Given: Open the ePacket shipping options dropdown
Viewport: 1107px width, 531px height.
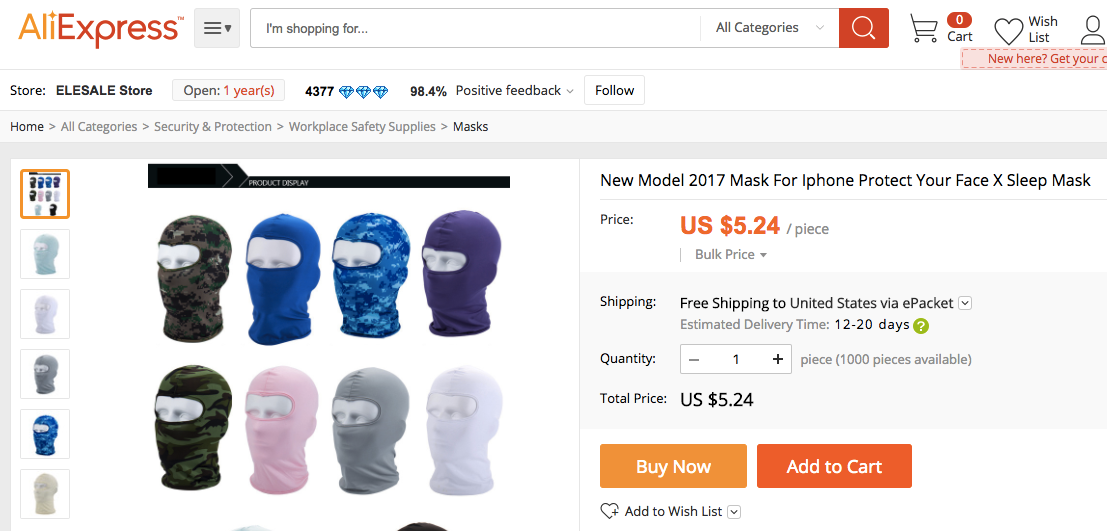Looking at the screenshot, I should pos(965,303).
